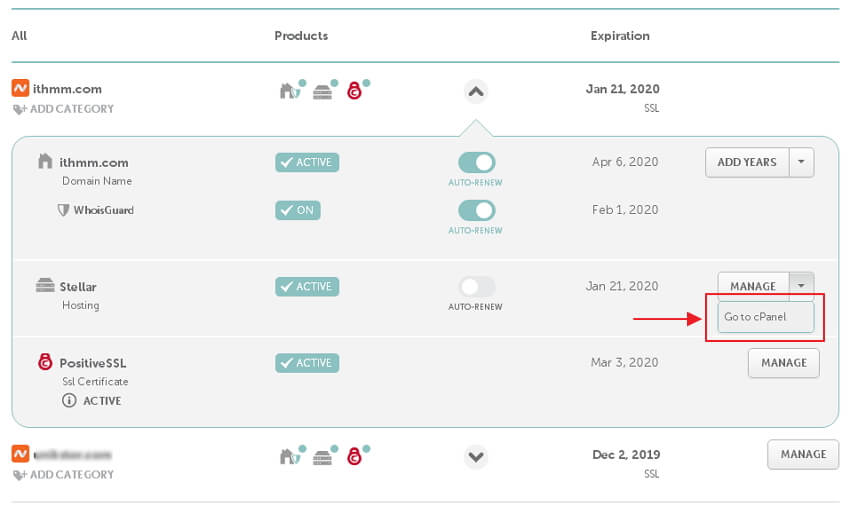This screenshot has height=506, width=850.
Task: Click the bold Dec 2, 2019 expiration date
Action: (626, 454)
